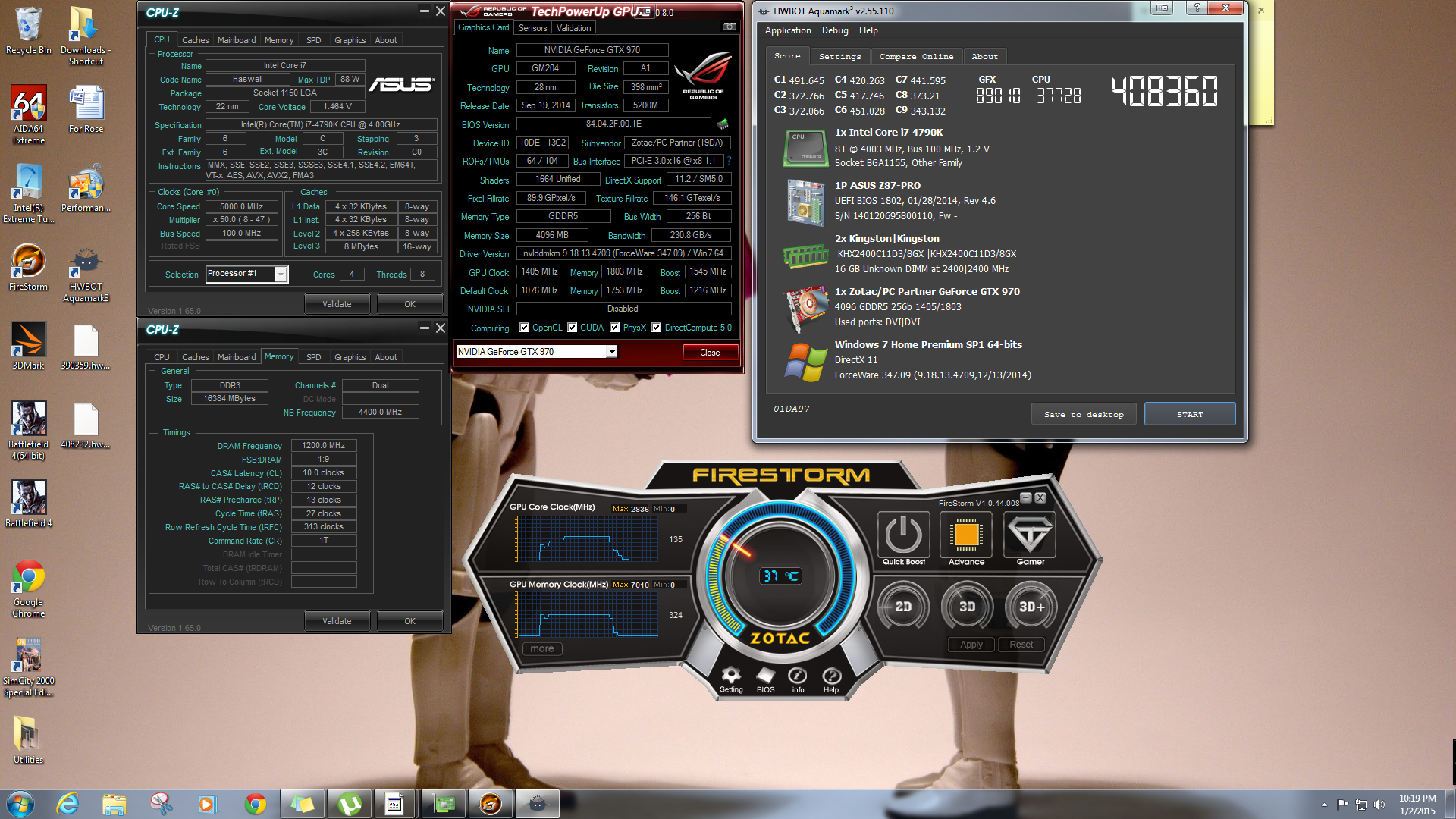The width and height of the screenshot is (1456, 819).
Task: Open Processor #1 selection dropdown
Action: point(246,274)
